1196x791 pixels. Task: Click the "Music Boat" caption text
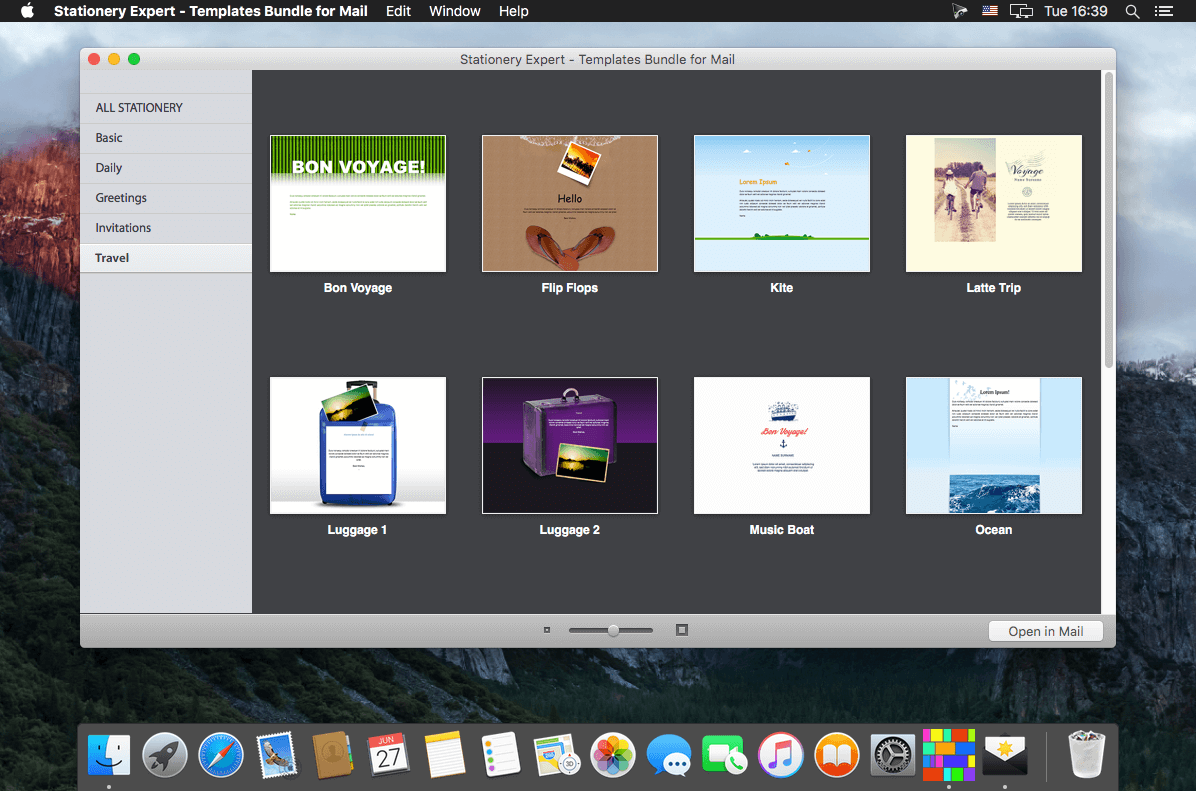782,529
